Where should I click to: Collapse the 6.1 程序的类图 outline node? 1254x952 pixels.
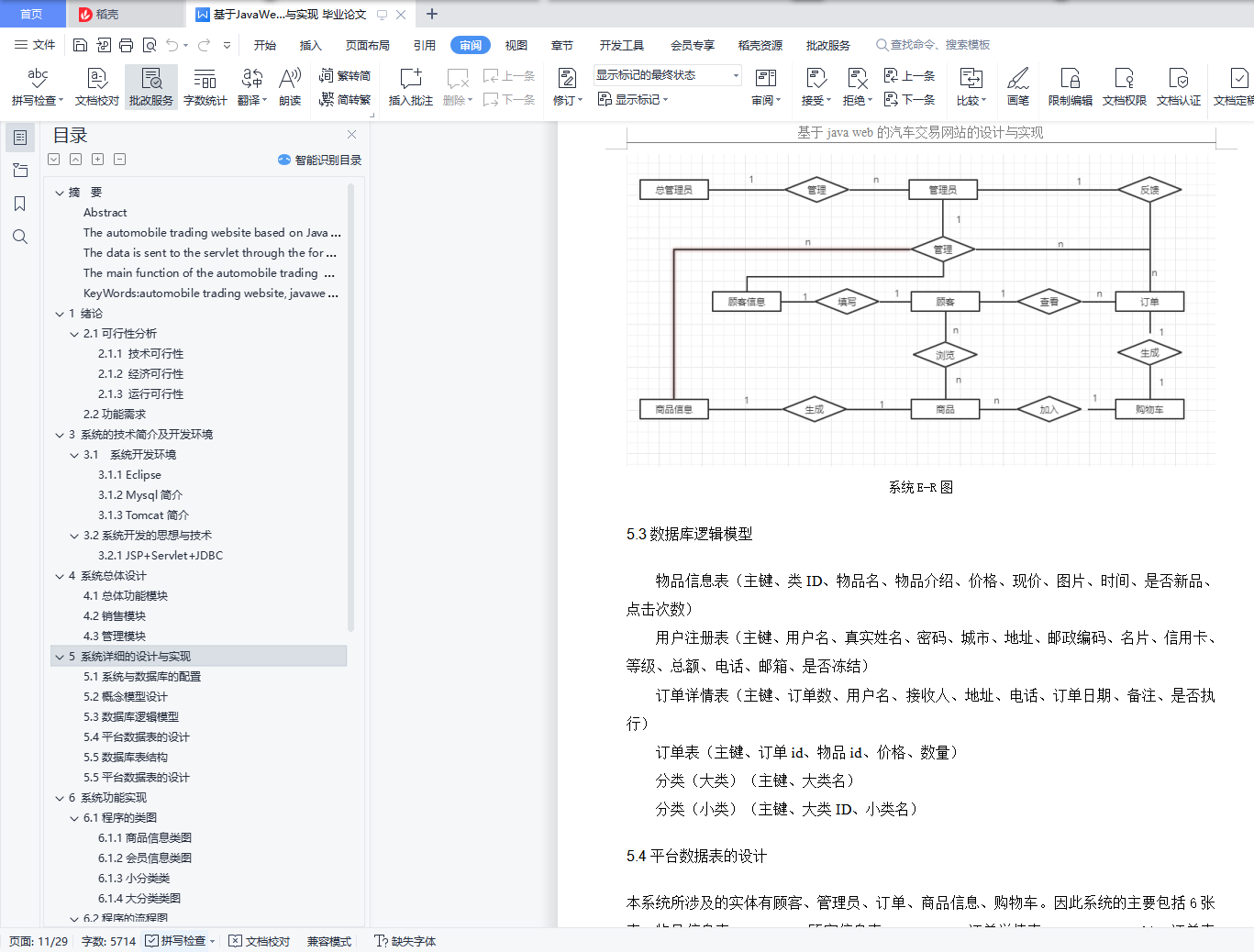(x=74, y=818)
